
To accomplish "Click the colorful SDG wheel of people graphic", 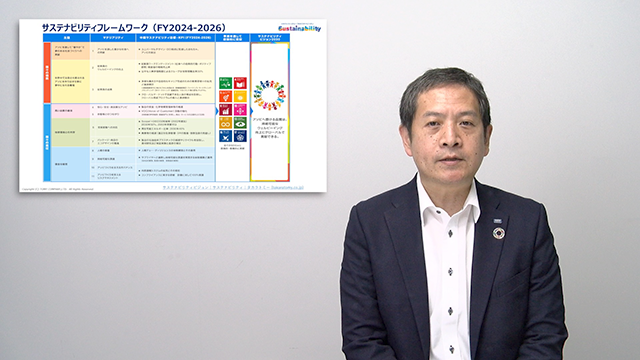I will pyautogui.click(x=269, y=95).
